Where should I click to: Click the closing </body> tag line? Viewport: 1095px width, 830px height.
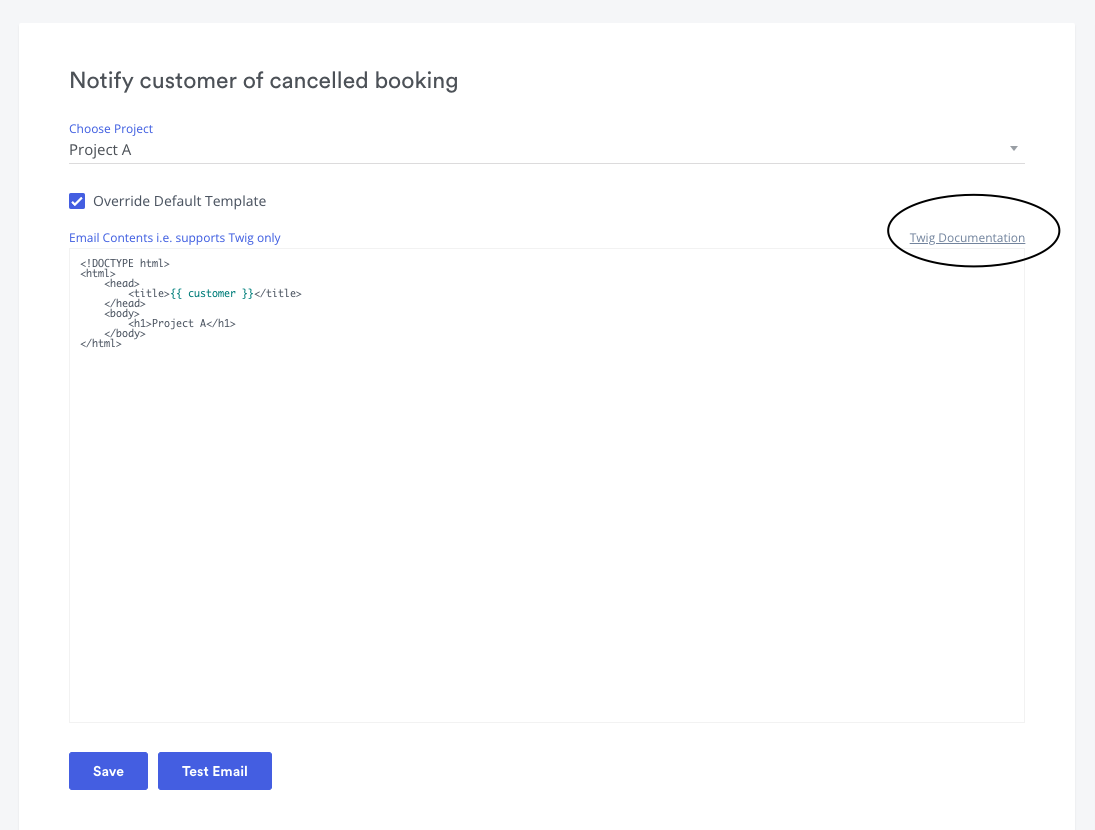[124, 334]
